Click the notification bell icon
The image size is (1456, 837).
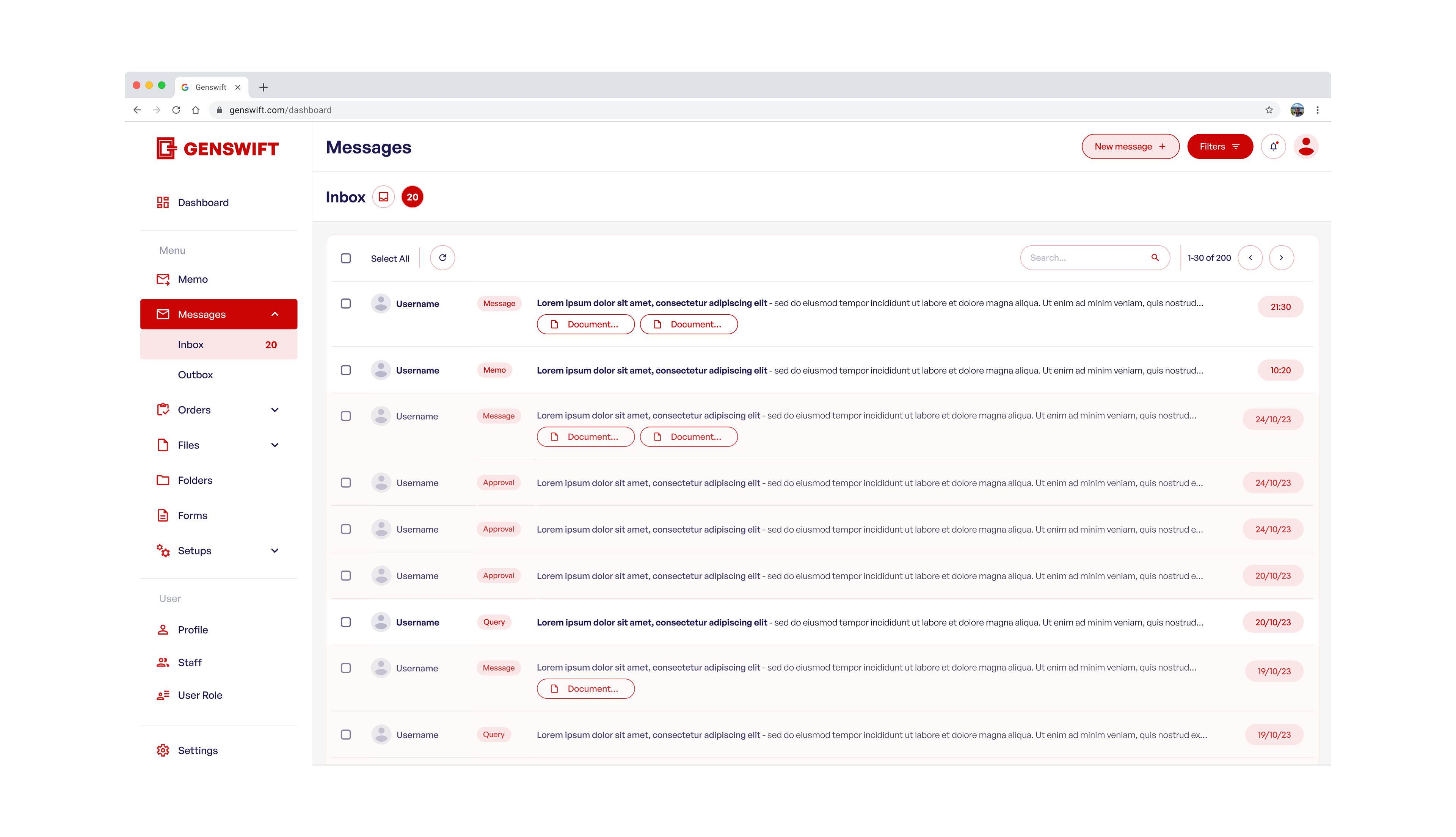click(1273, 147)
